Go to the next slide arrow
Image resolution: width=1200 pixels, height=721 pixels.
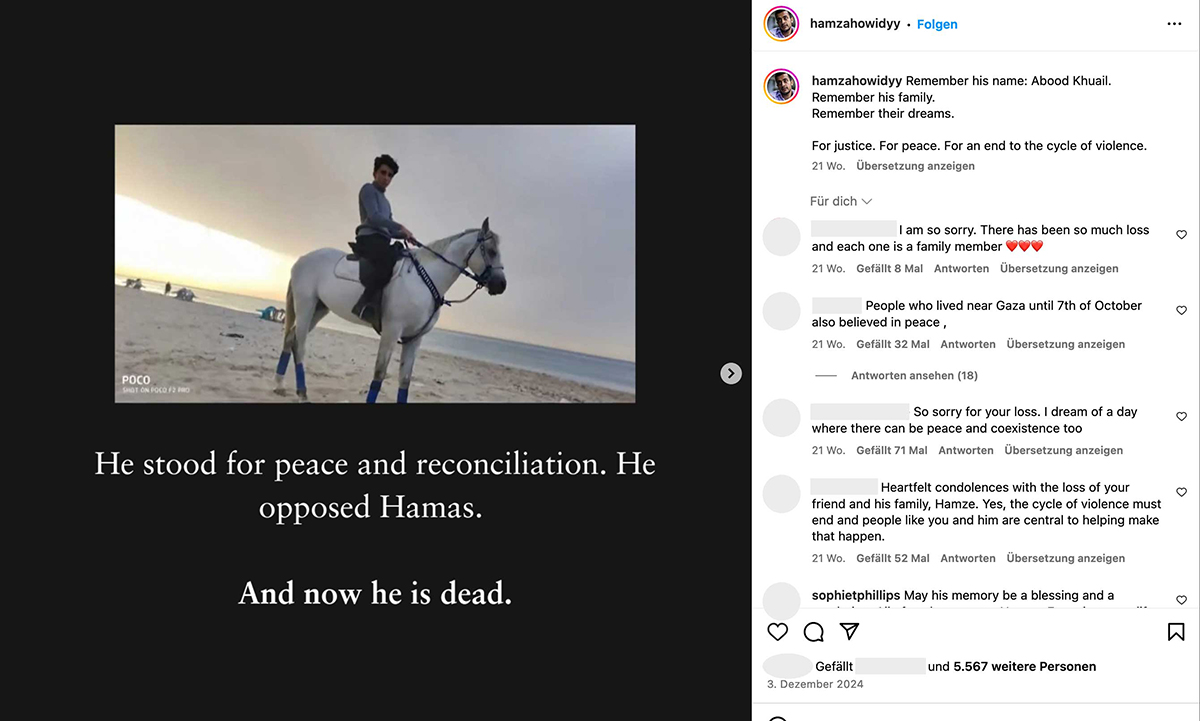click(731, 373)
